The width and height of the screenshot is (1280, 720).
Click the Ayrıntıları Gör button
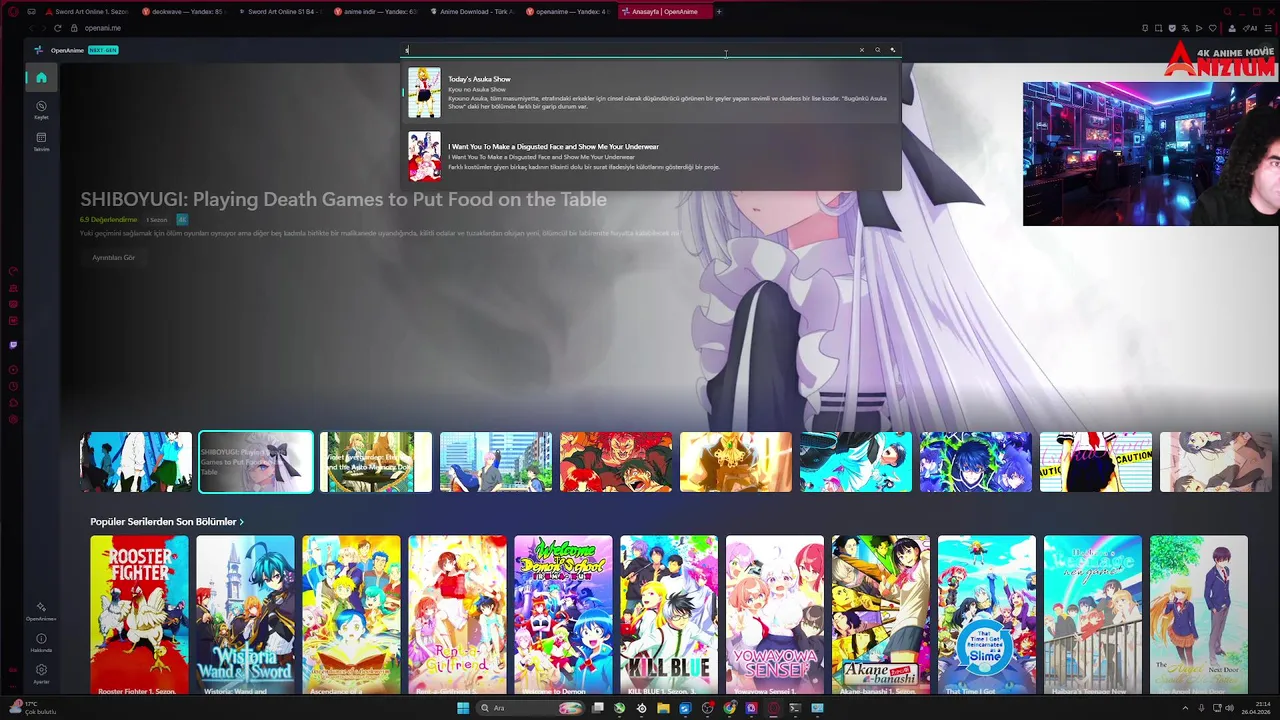pos(113,257)
